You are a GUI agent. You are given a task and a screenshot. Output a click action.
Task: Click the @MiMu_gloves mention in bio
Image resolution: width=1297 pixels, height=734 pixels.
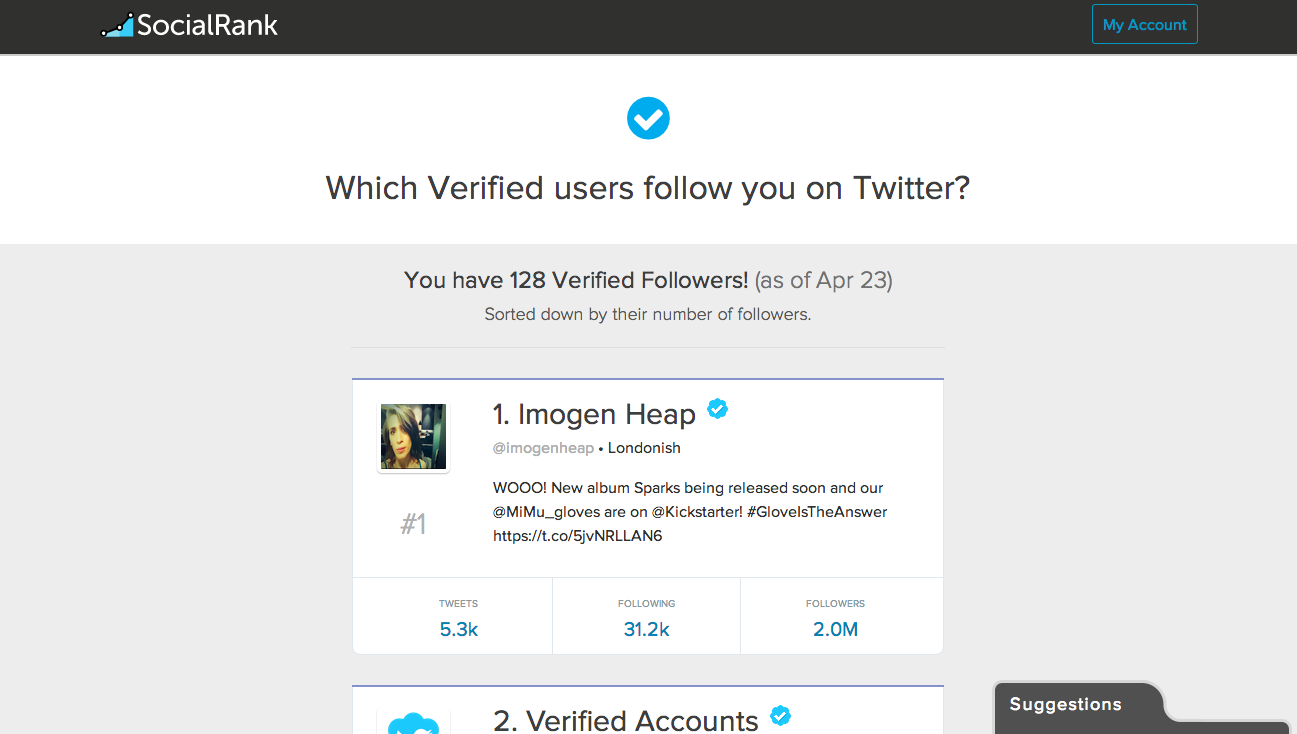click(547, 512)
